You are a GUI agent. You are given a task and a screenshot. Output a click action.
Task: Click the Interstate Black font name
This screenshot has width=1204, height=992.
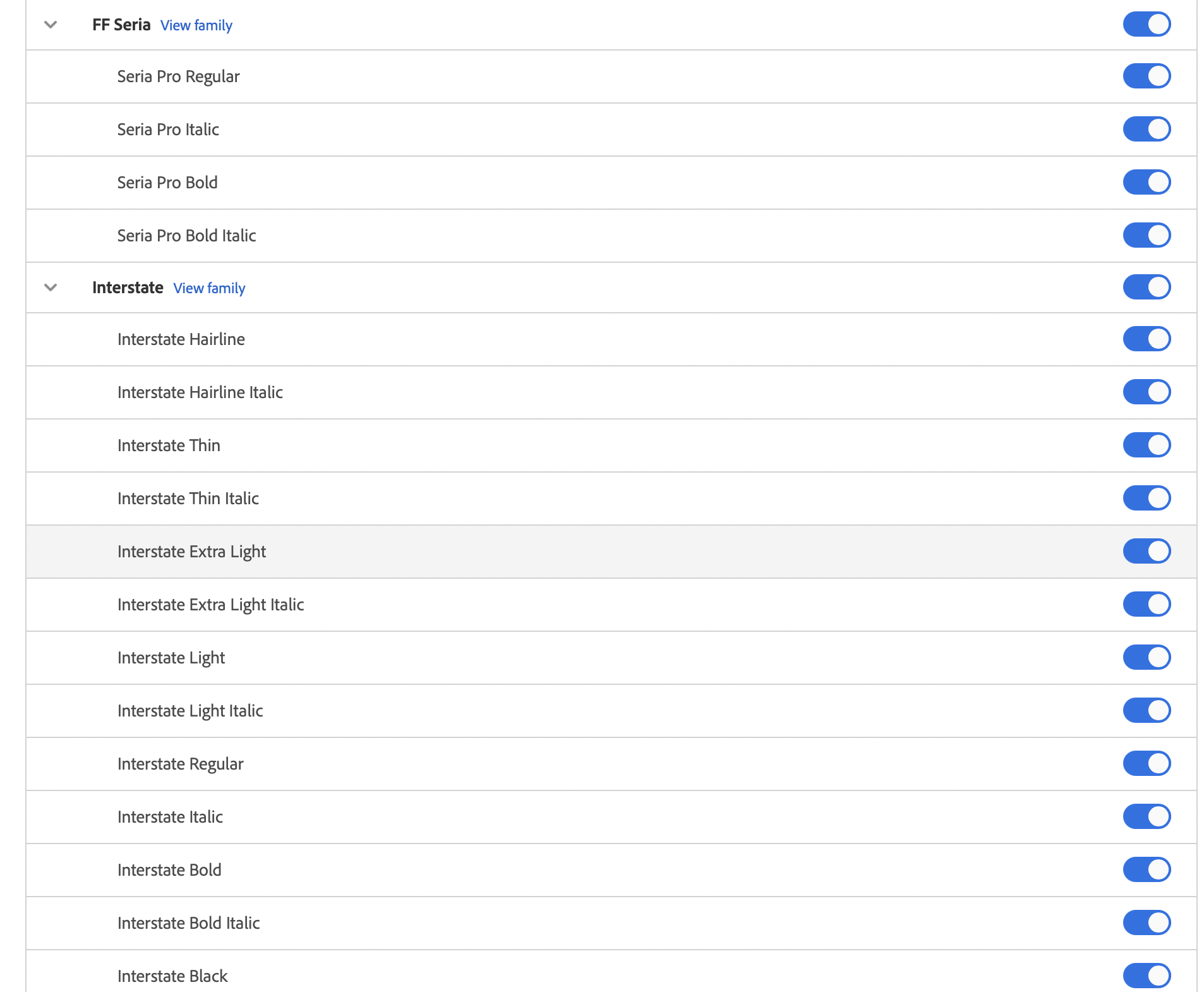click(x=172, y=976)
